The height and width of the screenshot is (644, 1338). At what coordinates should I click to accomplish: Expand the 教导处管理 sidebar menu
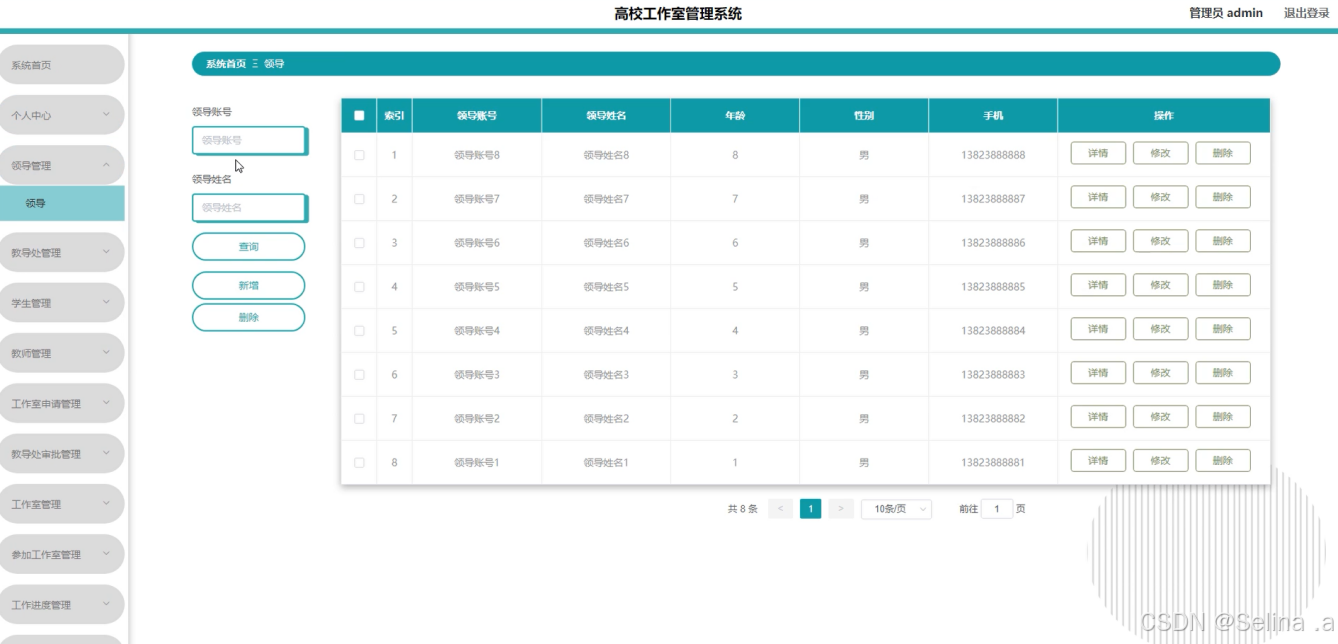click(62, 253)
